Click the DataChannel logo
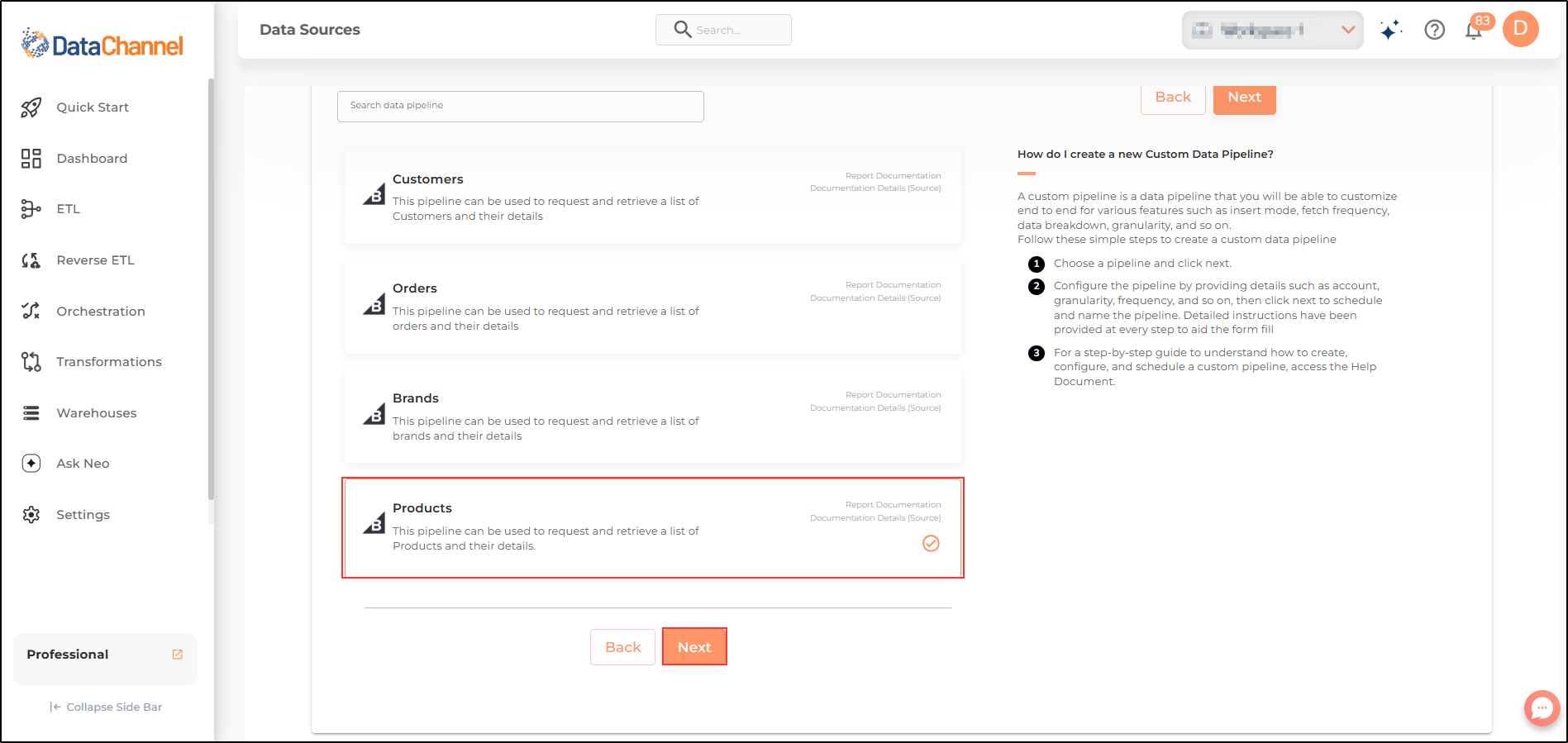Screen dimensions: 1568x743 click(102, 44)
